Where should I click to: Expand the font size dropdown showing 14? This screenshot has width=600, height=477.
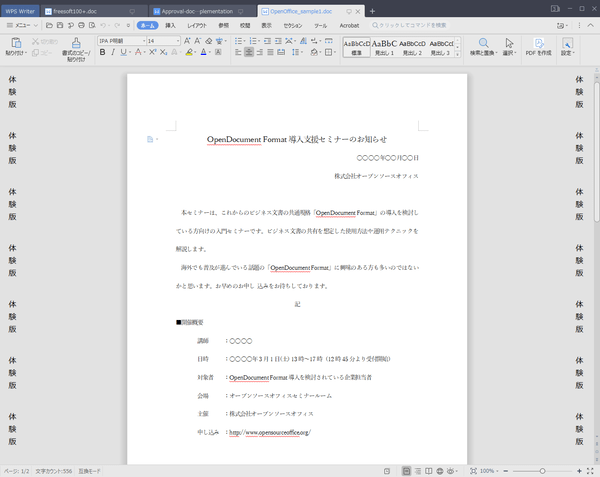[163, 40]
